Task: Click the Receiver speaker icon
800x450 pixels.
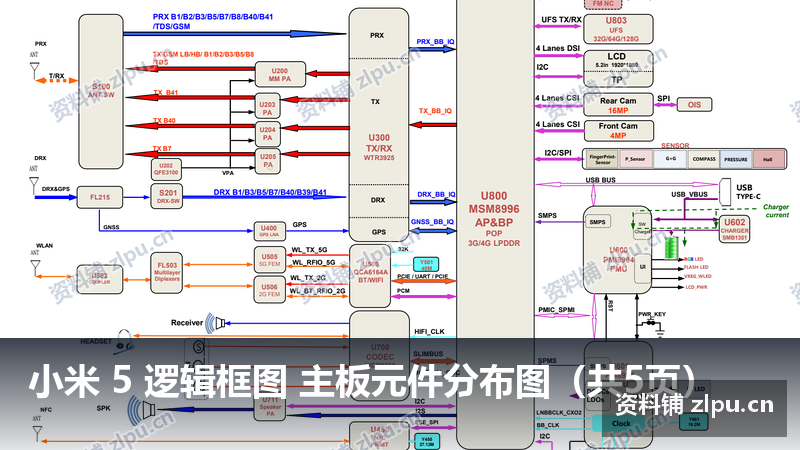Action: [x=215, y=323]
